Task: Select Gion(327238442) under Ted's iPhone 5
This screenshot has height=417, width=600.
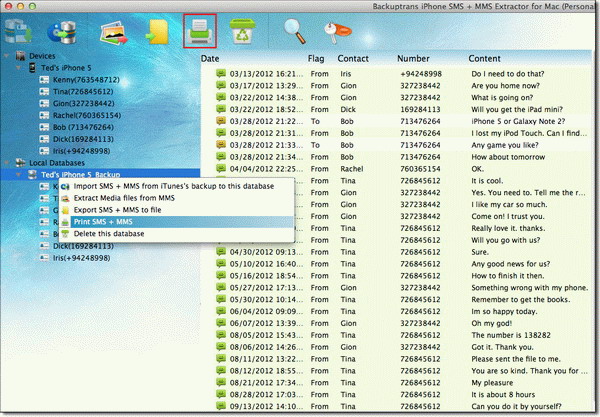Action: point(83,104)
